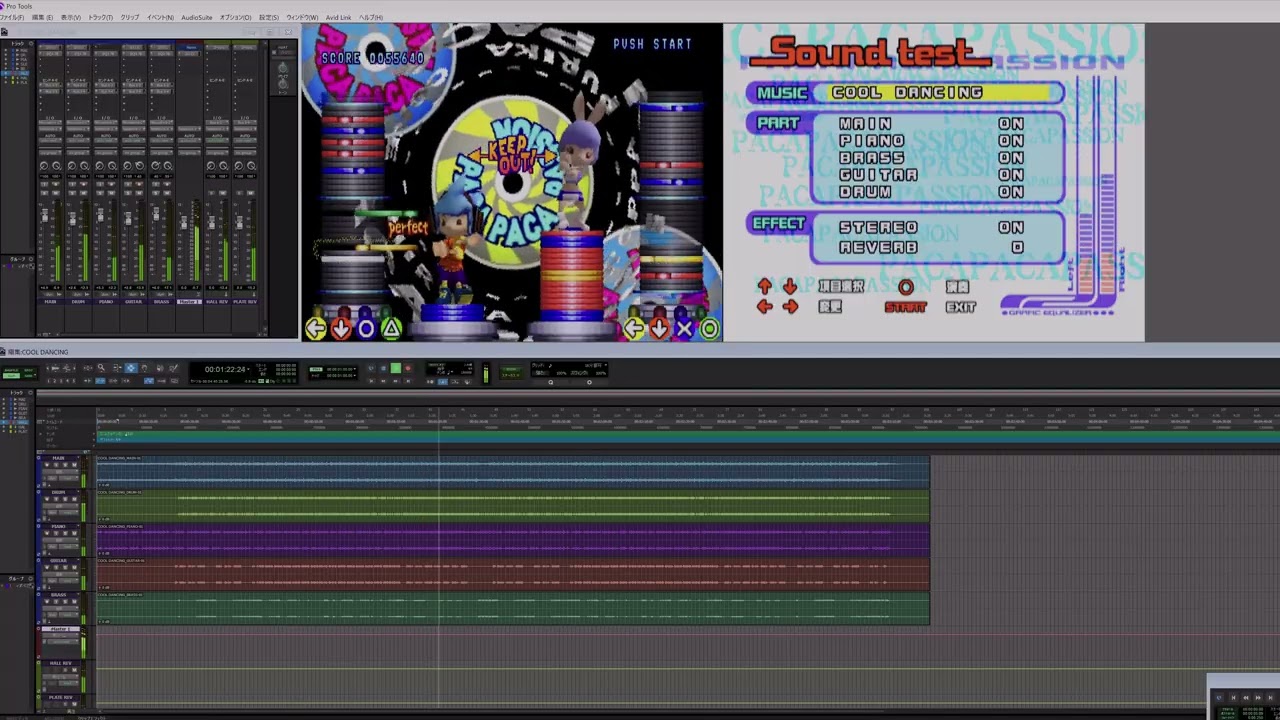Enable Shuffle edit mode
The height and width of the screenshot is (720, 1280).
[x=9, y=369]
